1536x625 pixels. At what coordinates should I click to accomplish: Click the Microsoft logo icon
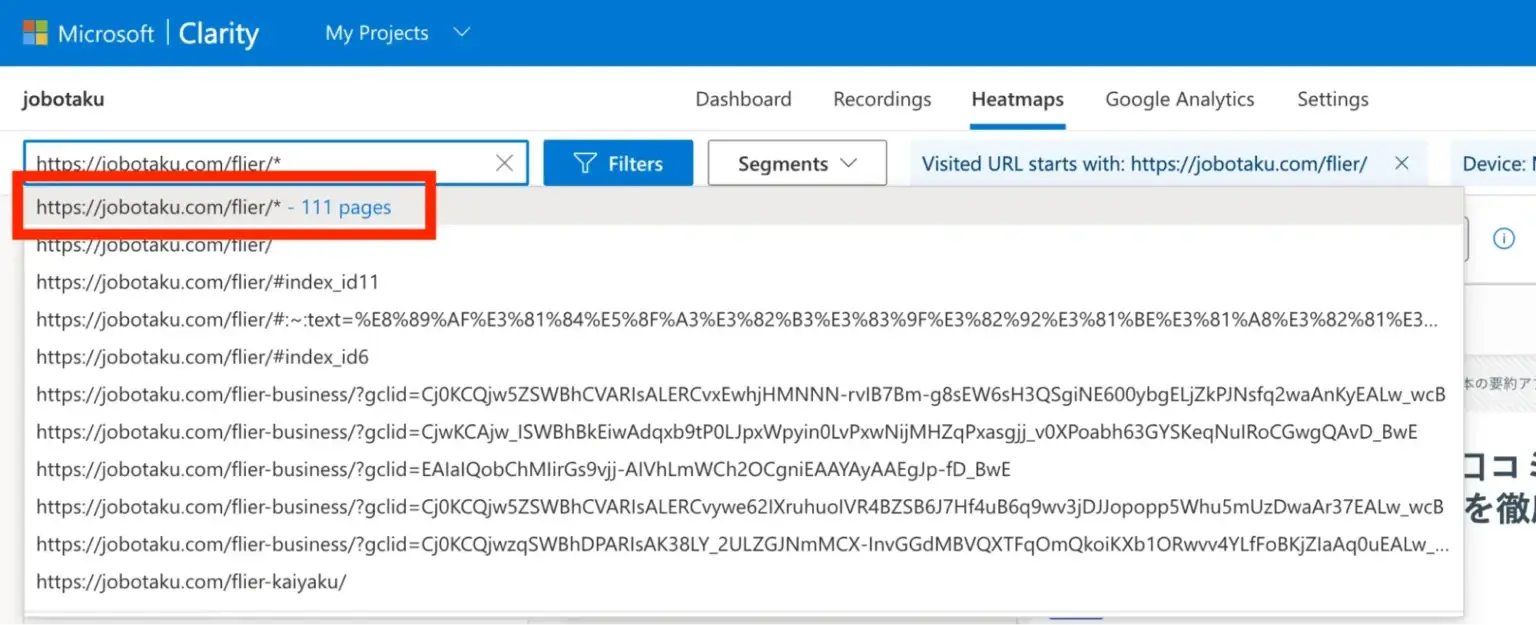pyautogui.click(x=35, y=33)
